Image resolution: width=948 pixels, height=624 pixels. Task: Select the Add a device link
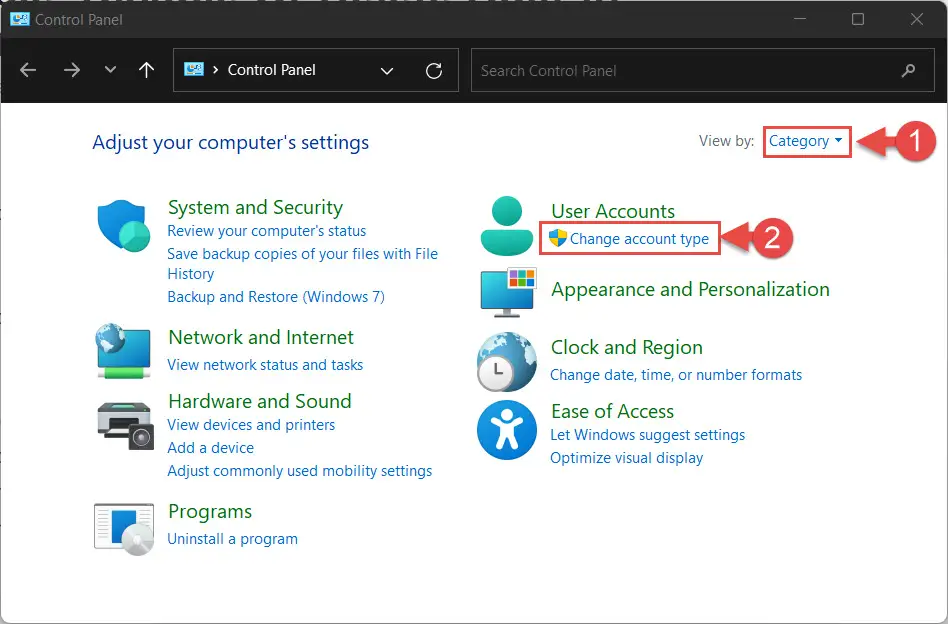pyautogui.click(x=210, y=448)
